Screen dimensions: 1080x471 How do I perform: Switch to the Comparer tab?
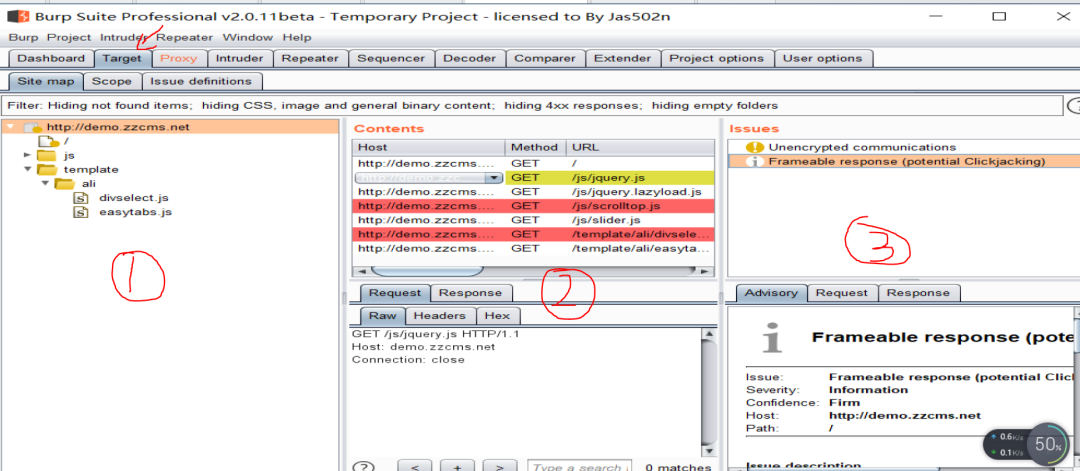[545, 59]
